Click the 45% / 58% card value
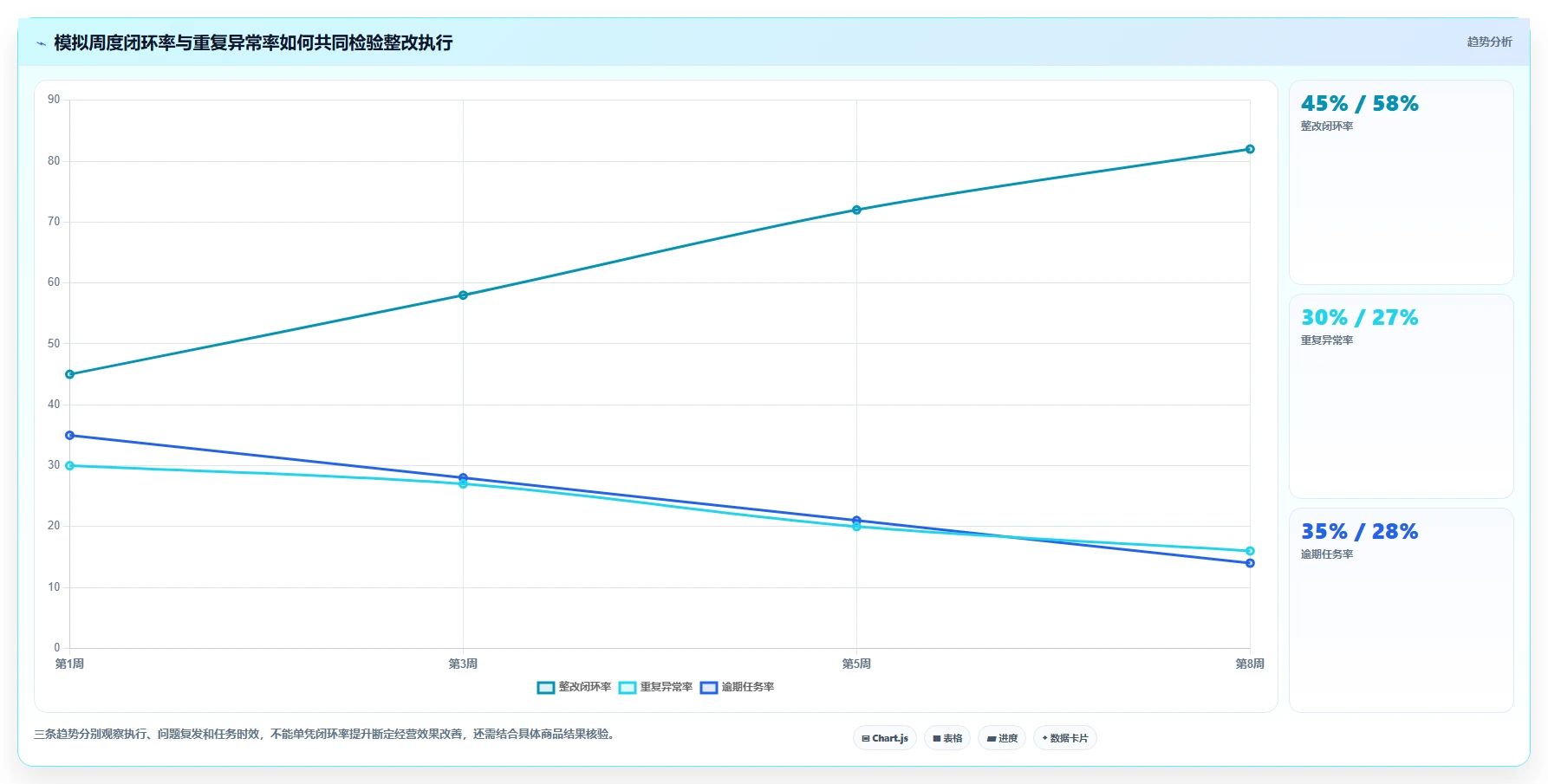 tap(1359, 104)
